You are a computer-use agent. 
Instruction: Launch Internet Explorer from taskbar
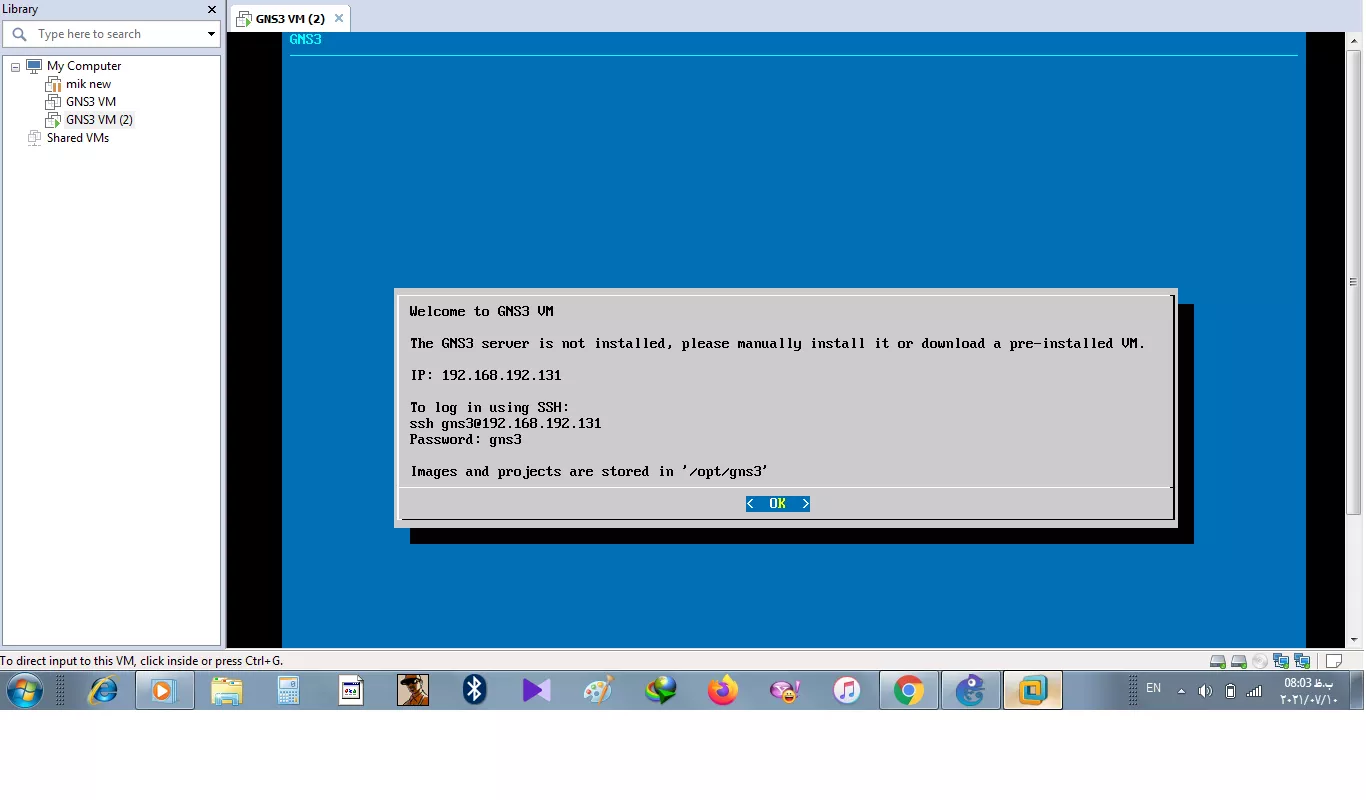(x=103, y=690)
